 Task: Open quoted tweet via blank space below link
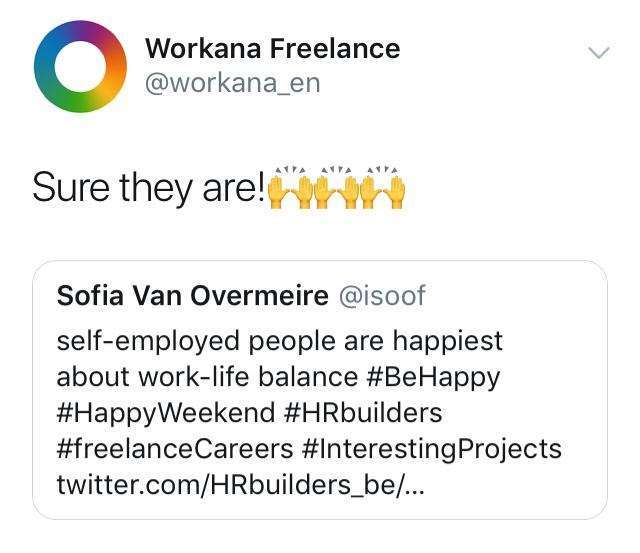tap(320, 508)
